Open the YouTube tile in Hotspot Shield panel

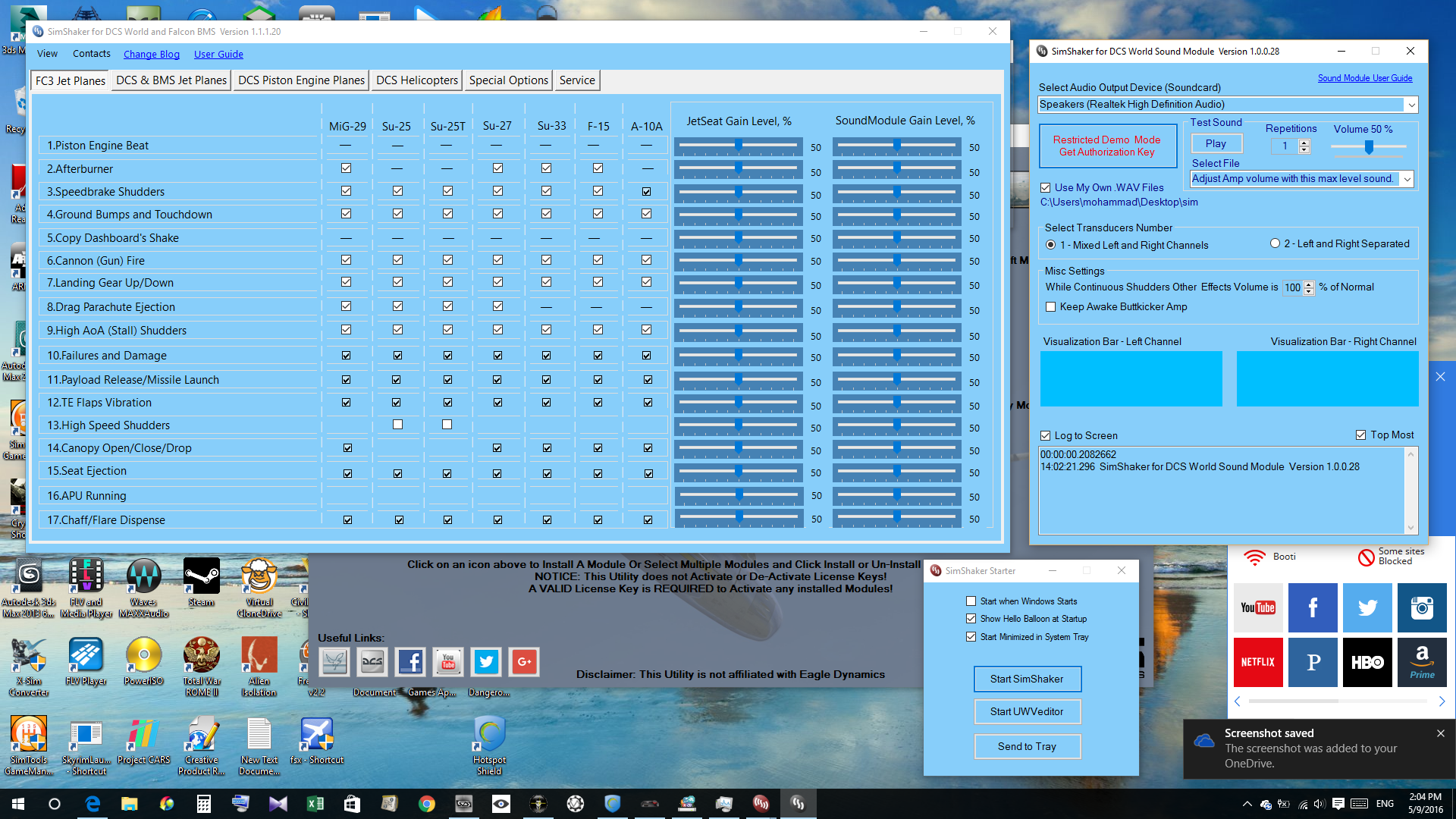point(1258,607)
